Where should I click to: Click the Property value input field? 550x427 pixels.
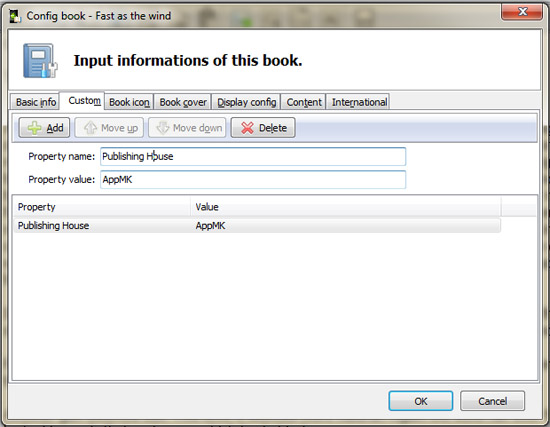coord(253,180)
